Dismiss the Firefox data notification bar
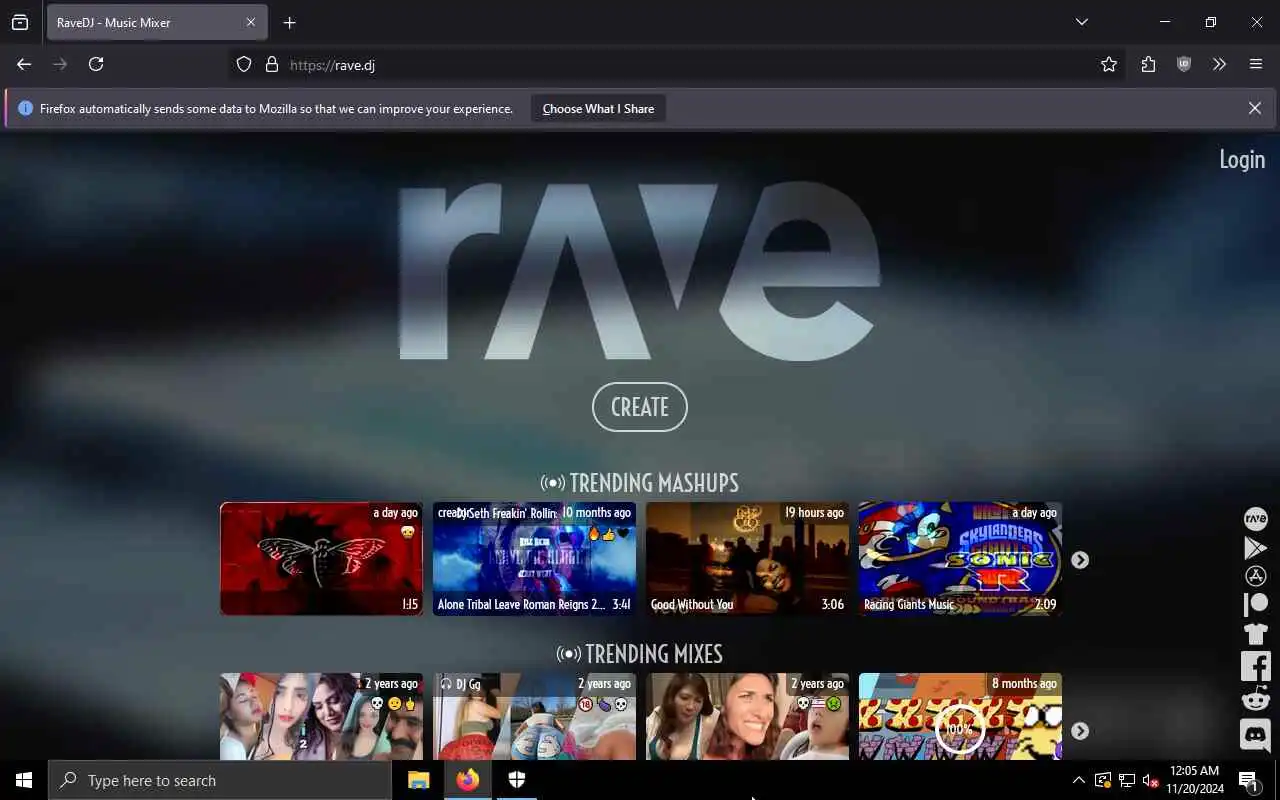This screenshot has width=1280, height=800. pos(1254,108)
